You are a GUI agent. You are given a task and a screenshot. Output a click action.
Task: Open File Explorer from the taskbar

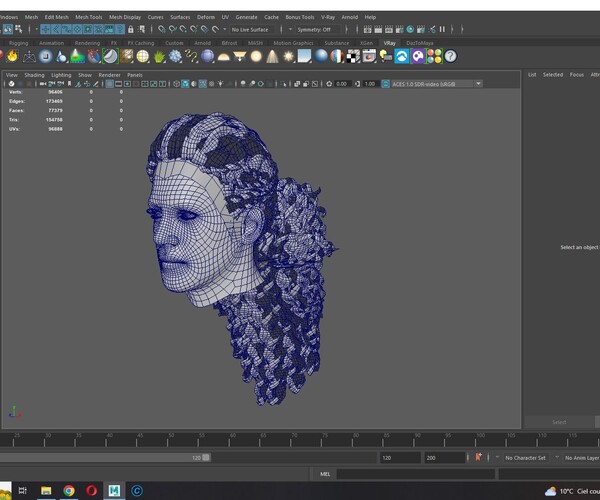pos(46,490)
